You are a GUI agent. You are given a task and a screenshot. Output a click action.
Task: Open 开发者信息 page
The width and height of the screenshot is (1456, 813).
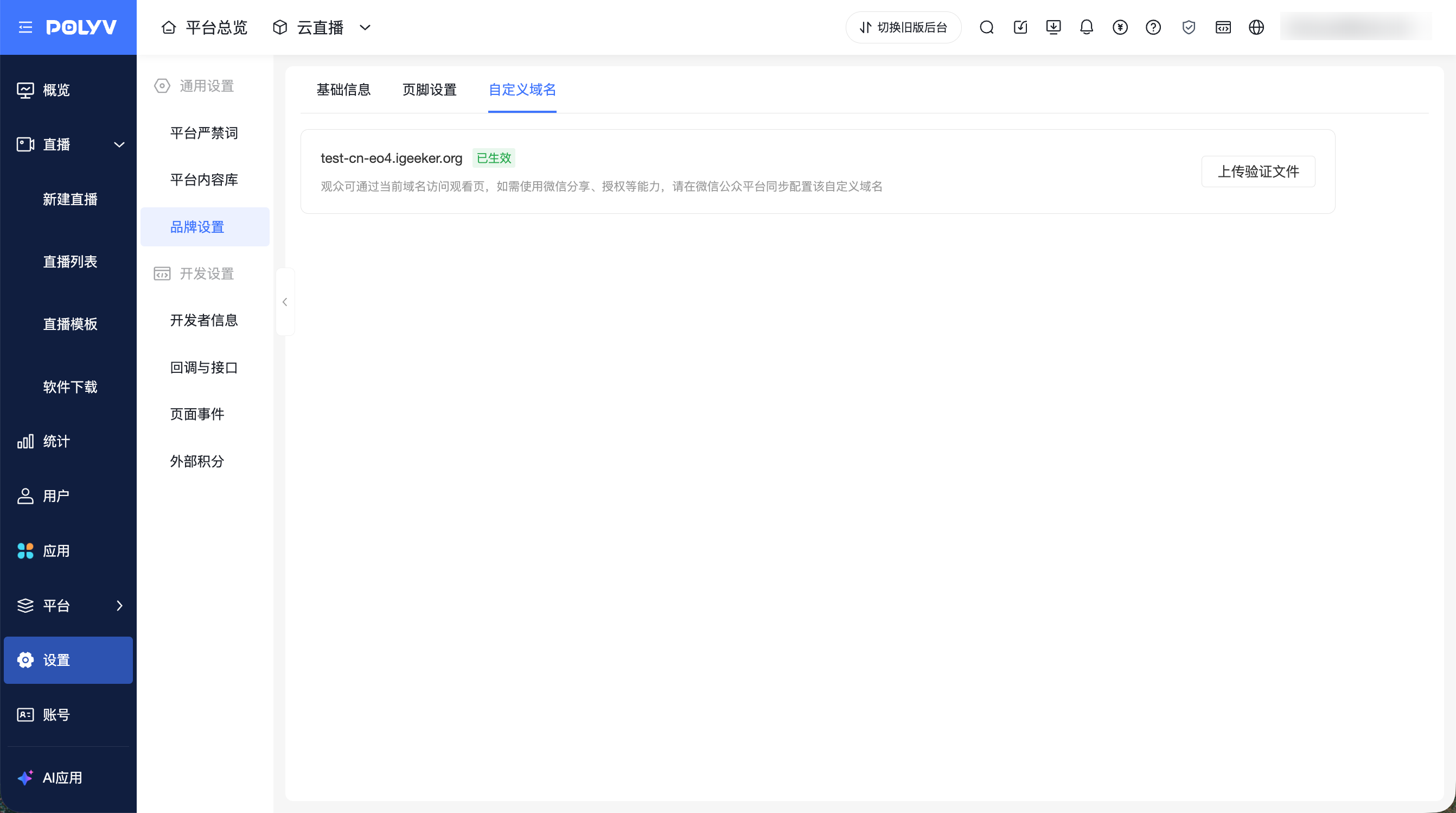coord(205,321)
